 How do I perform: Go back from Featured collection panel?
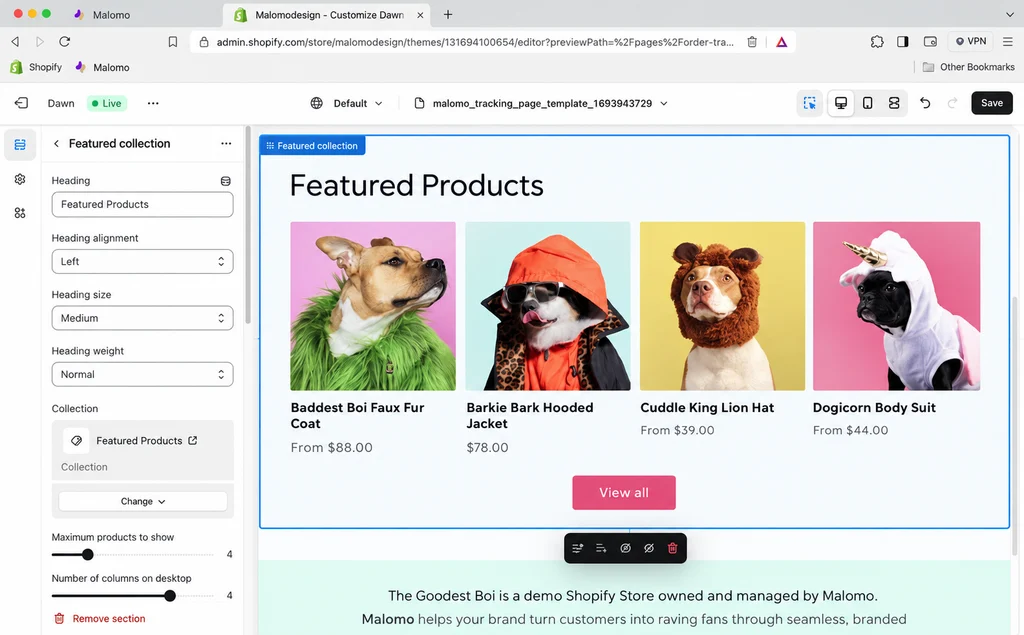[56, 144]
